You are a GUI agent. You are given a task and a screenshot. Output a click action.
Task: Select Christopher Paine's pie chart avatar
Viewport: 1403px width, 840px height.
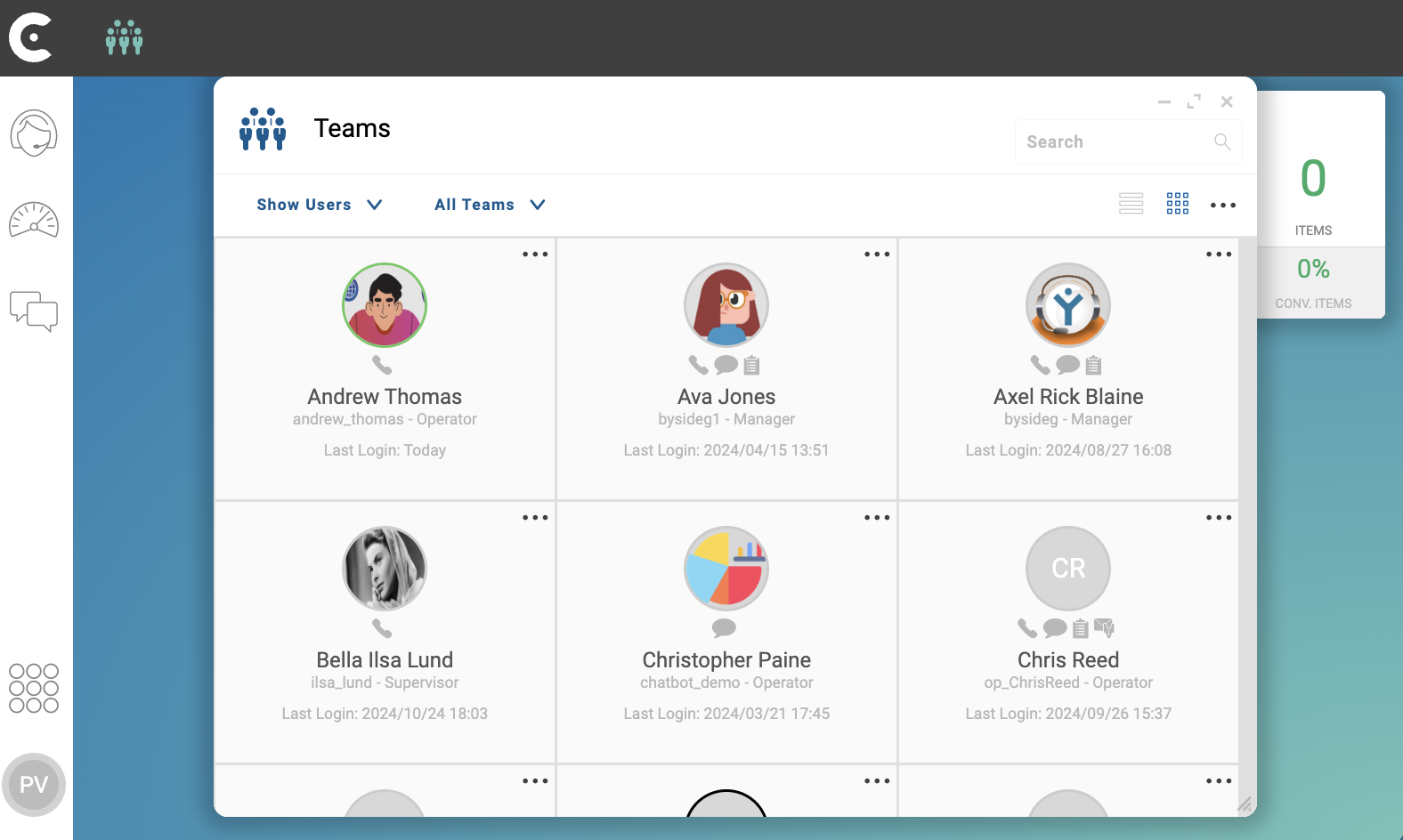(726, 569)
